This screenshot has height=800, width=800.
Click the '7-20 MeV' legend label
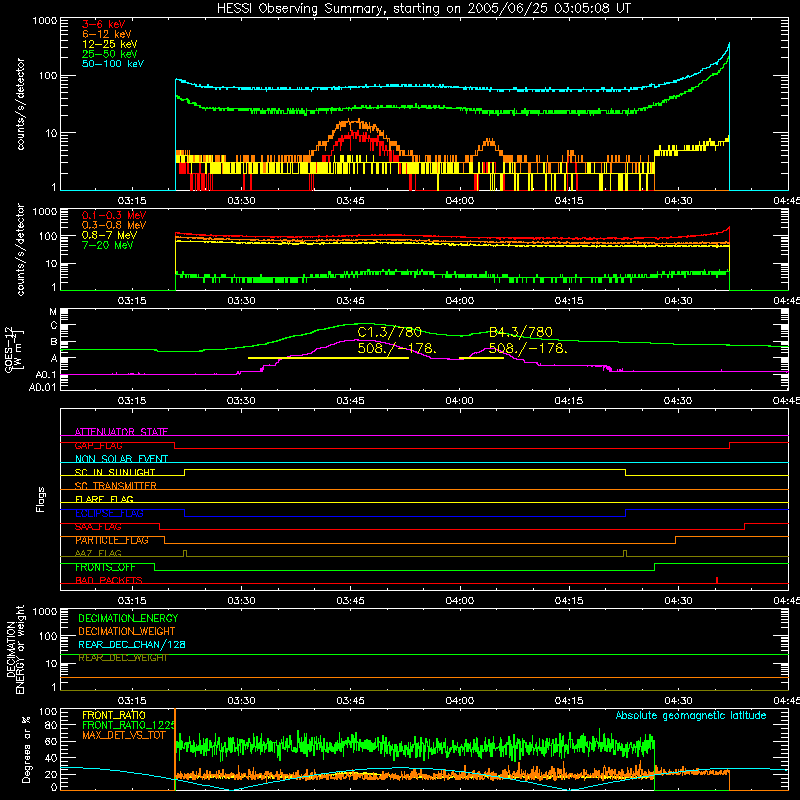pos(108,245)
